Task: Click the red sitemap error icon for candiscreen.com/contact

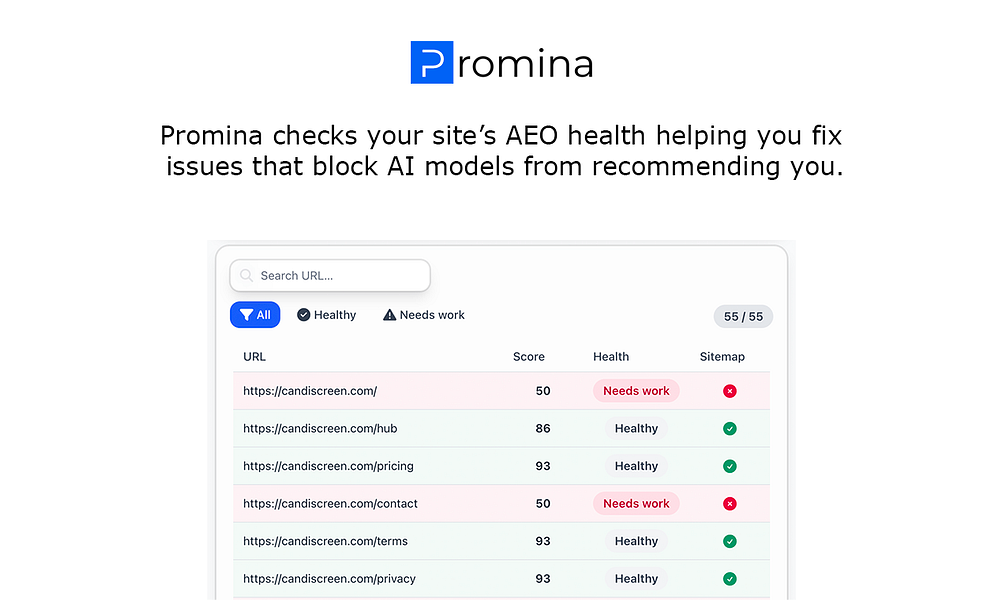Action: click(729, 503)
